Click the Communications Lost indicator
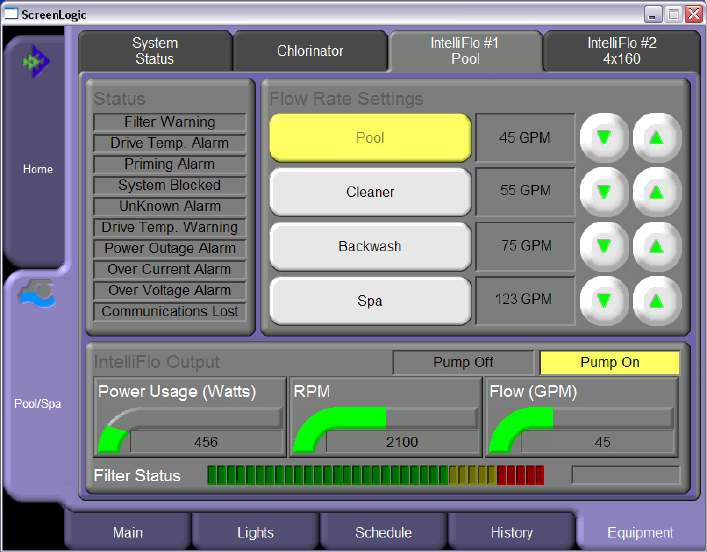 [x=170, y=311]
